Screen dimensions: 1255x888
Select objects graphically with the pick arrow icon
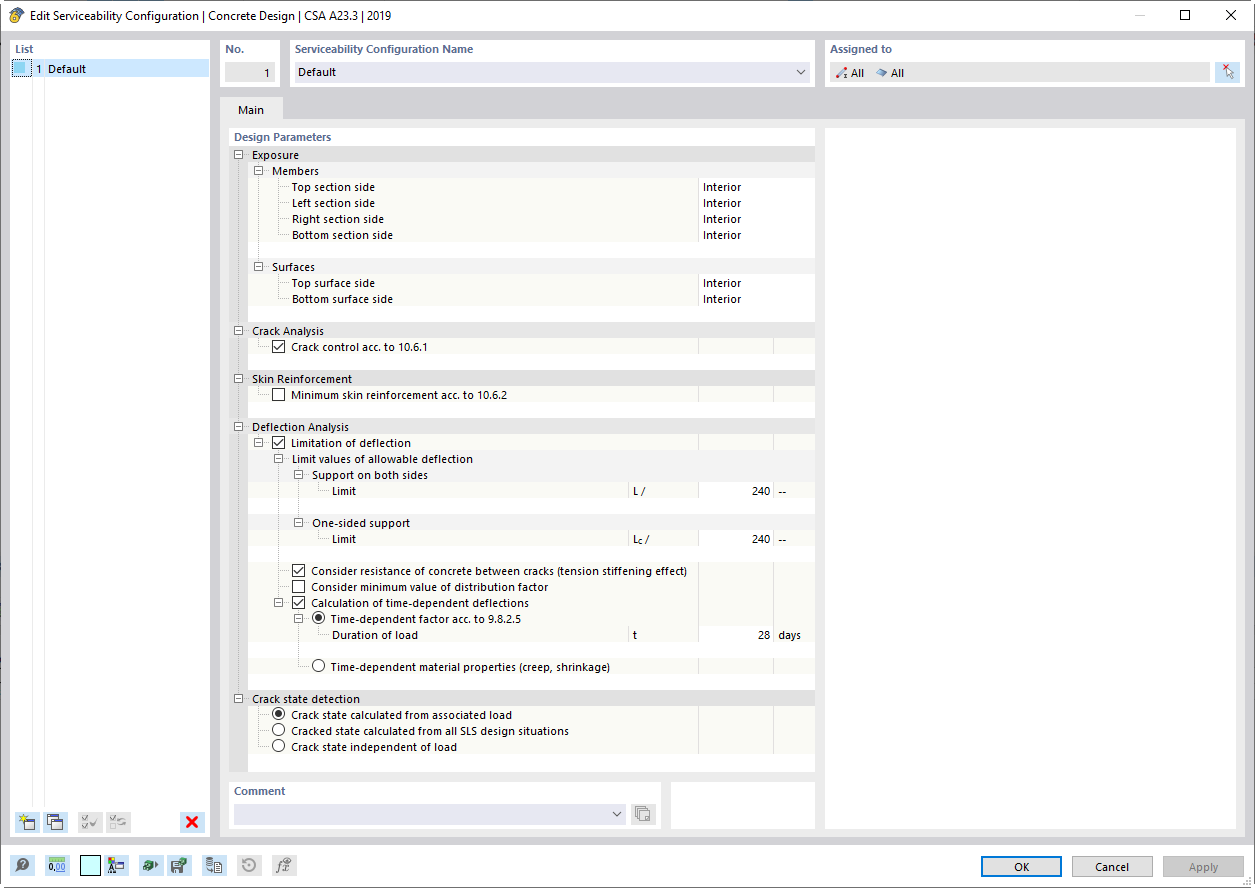pos(1227,71)
